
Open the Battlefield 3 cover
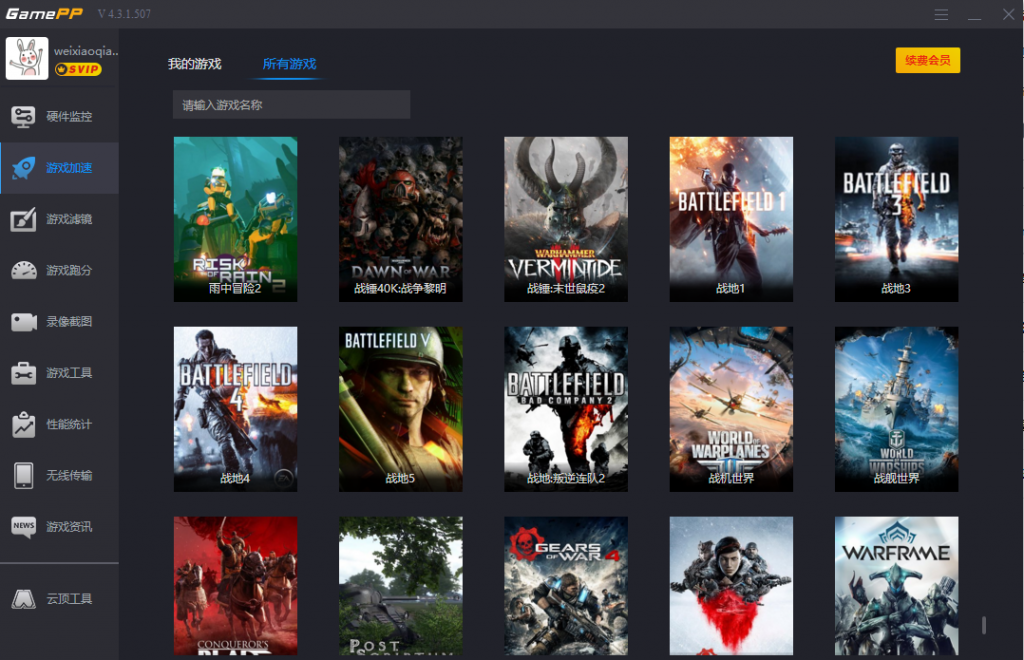896,219
